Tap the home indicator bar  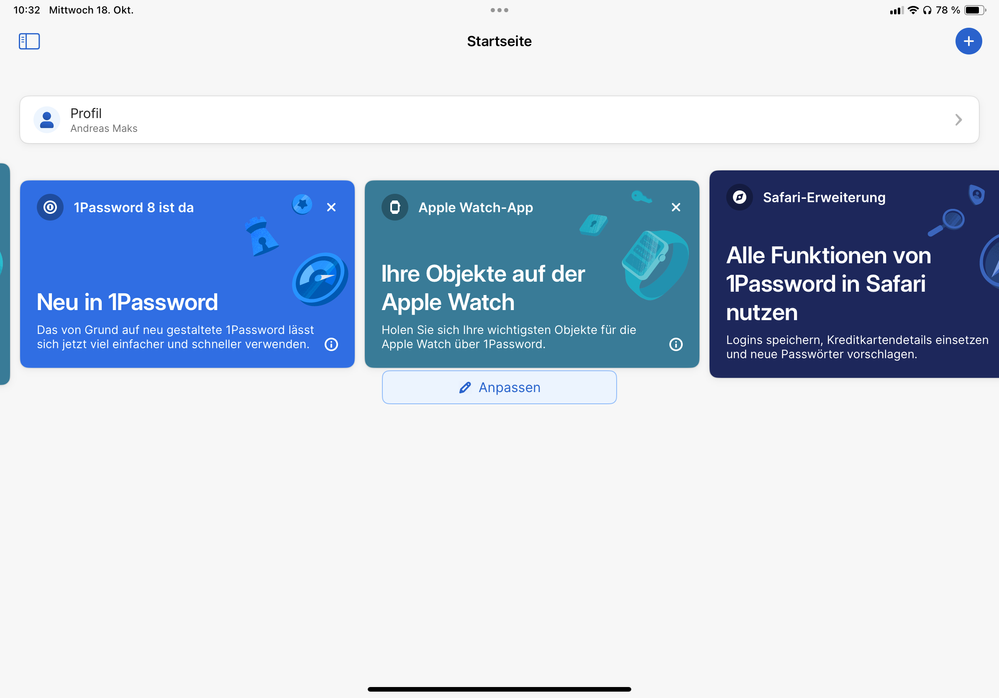click(499, 689)
